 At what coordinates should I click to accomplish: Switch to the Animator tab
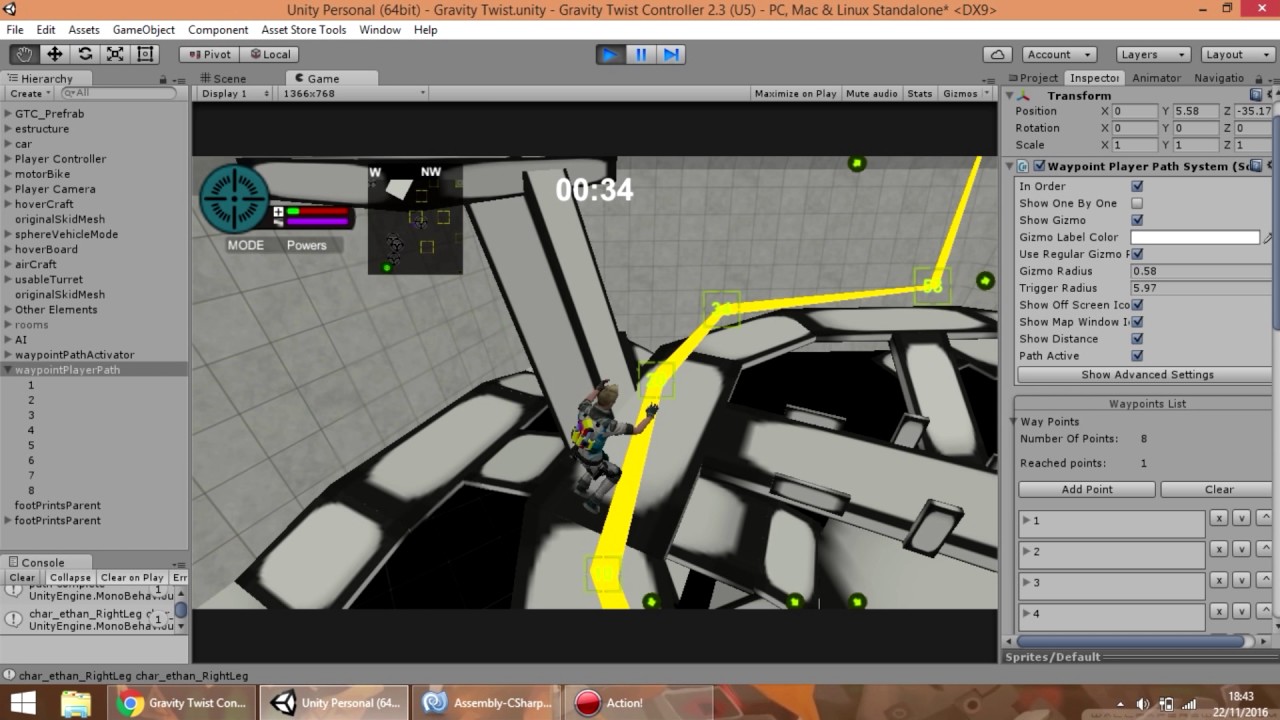(1156, 78)
